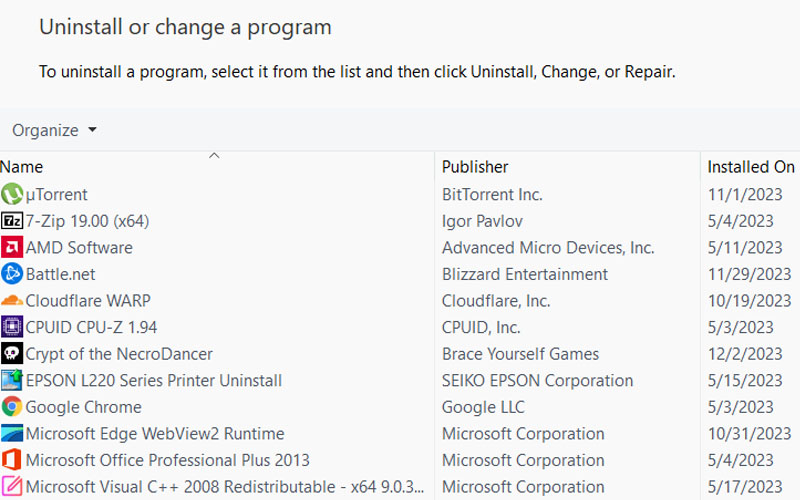800x500 pixels.
Task: Sort programs by Publisher column
Action: click(475, 167)
